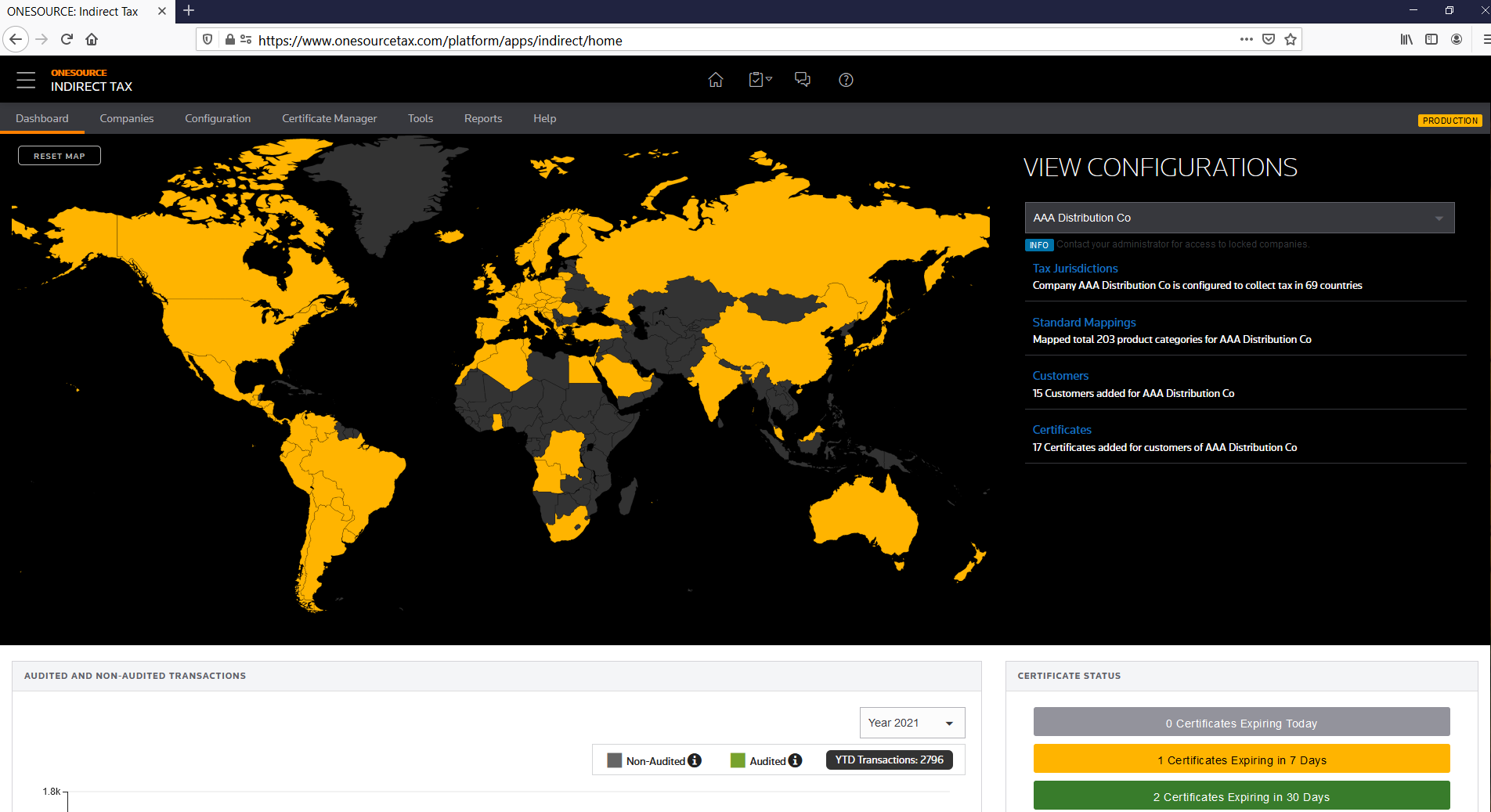Open the Tools menu
This screenshot has height=812, width=1491.
tap(421, 118)
